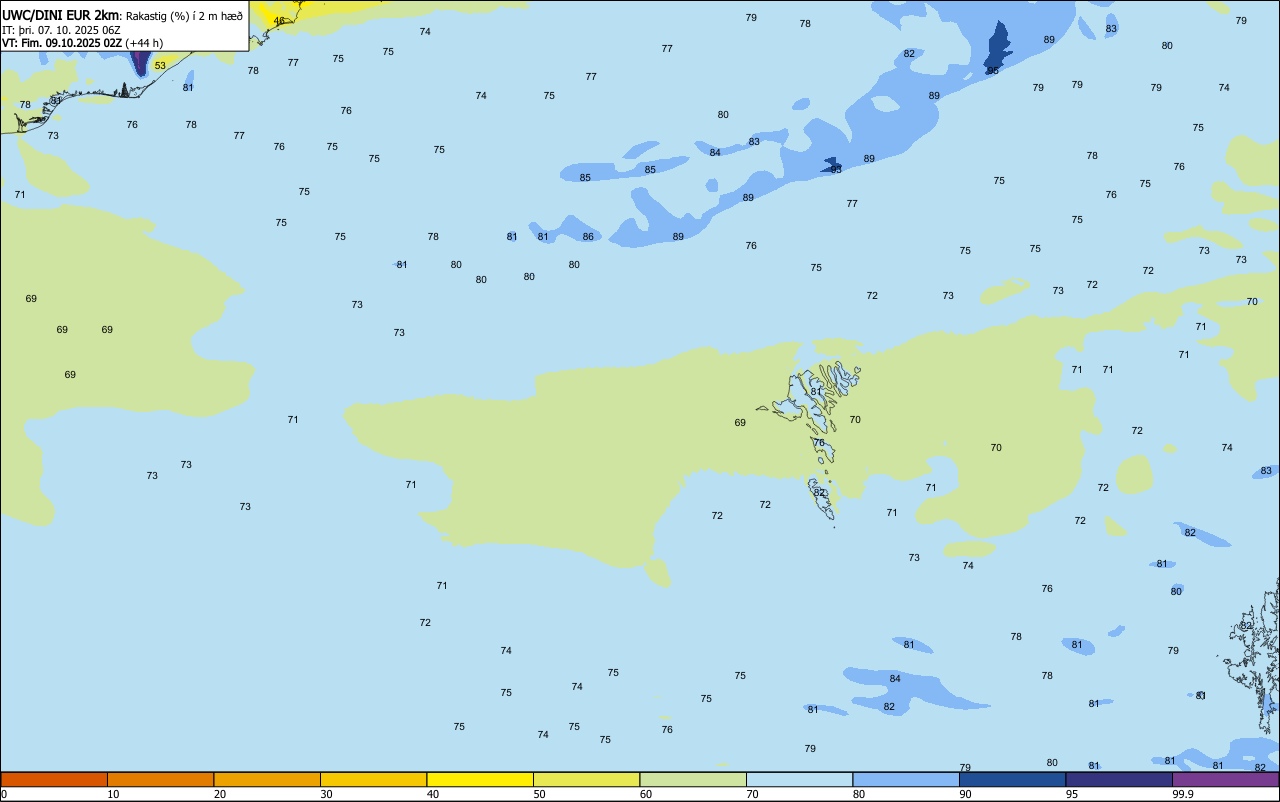Click the legend label '40'
This screenshot has width=1280, height=802.
coord(433,794)
